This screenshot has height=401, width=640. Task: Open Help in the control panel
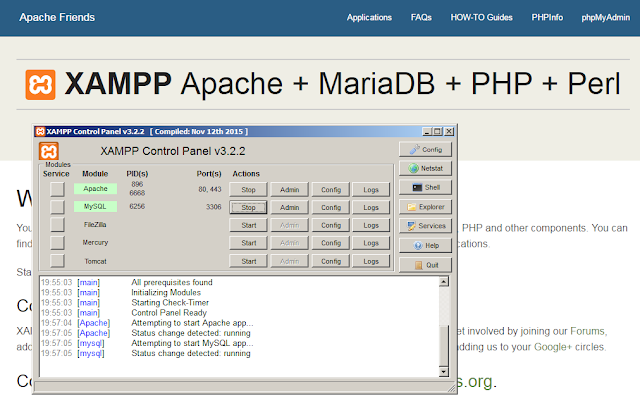pos(425,245)
